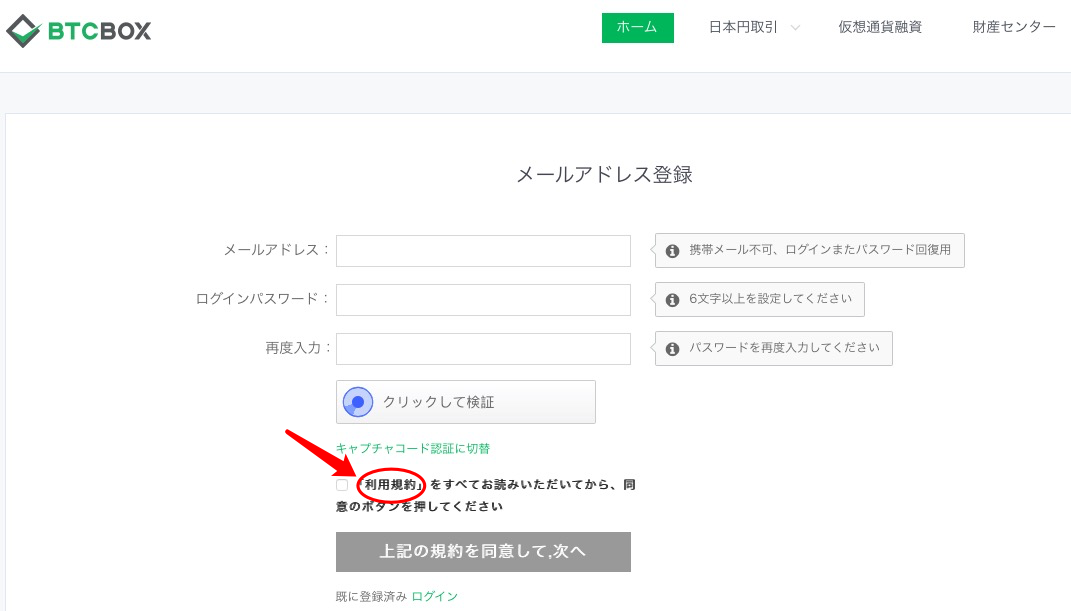Click info icon beside 6文字以上 hint
The height and width of the screenshot is (611, 1071).
click(x=672, y=300)
